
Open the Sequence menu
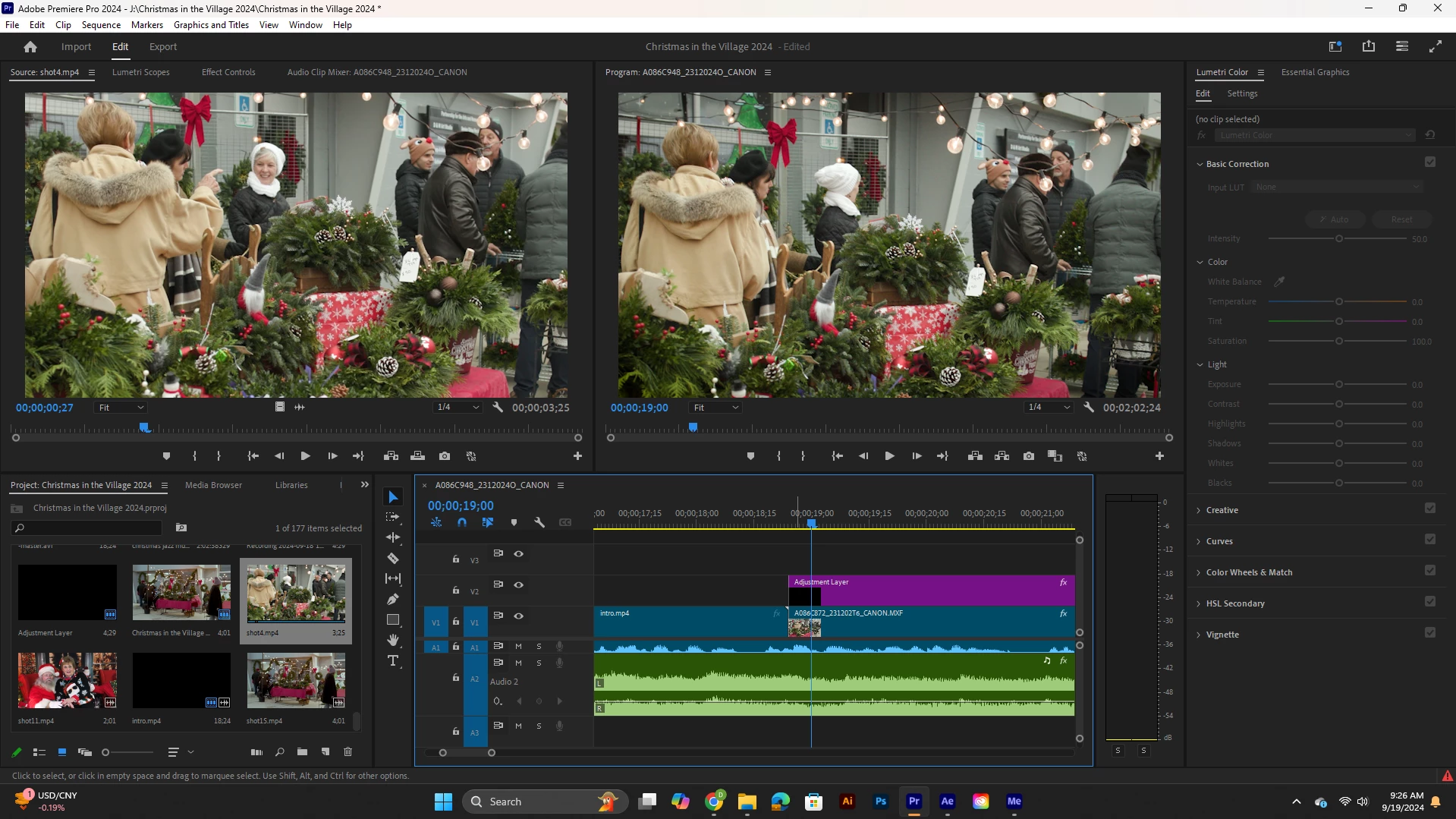click(101, 24)
